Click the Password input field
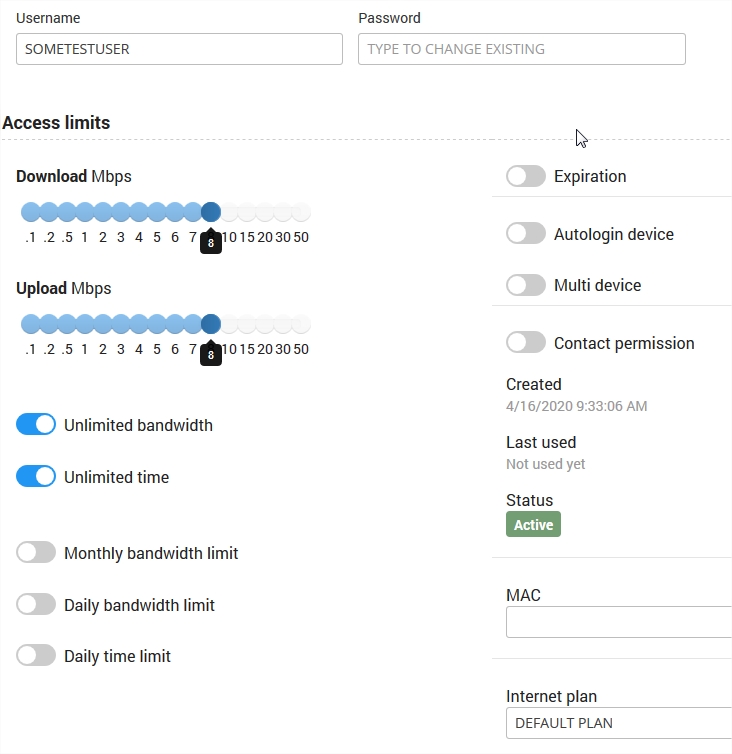This screenshot has height=754, width=732. pyautogui.click(x=521, y=49)
